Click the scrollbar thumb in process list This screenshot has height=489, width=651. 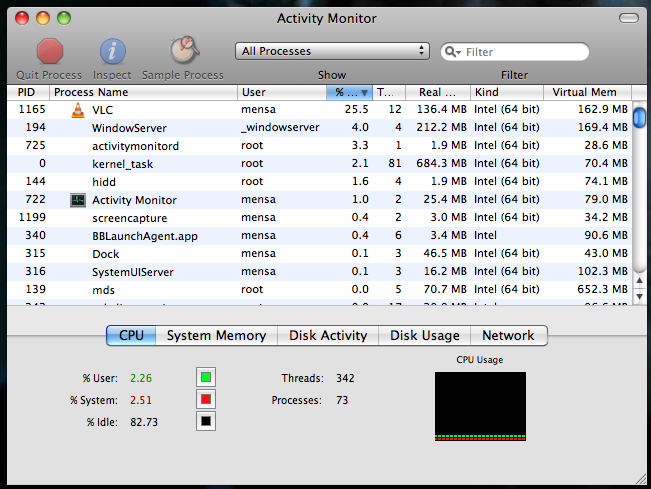(x=639, y=117)
